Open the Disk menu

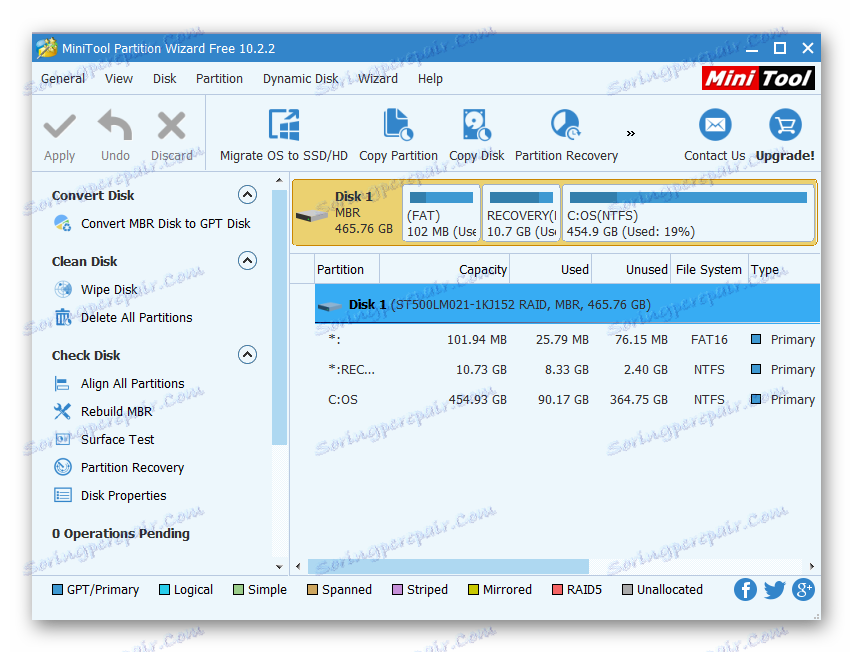164,79
